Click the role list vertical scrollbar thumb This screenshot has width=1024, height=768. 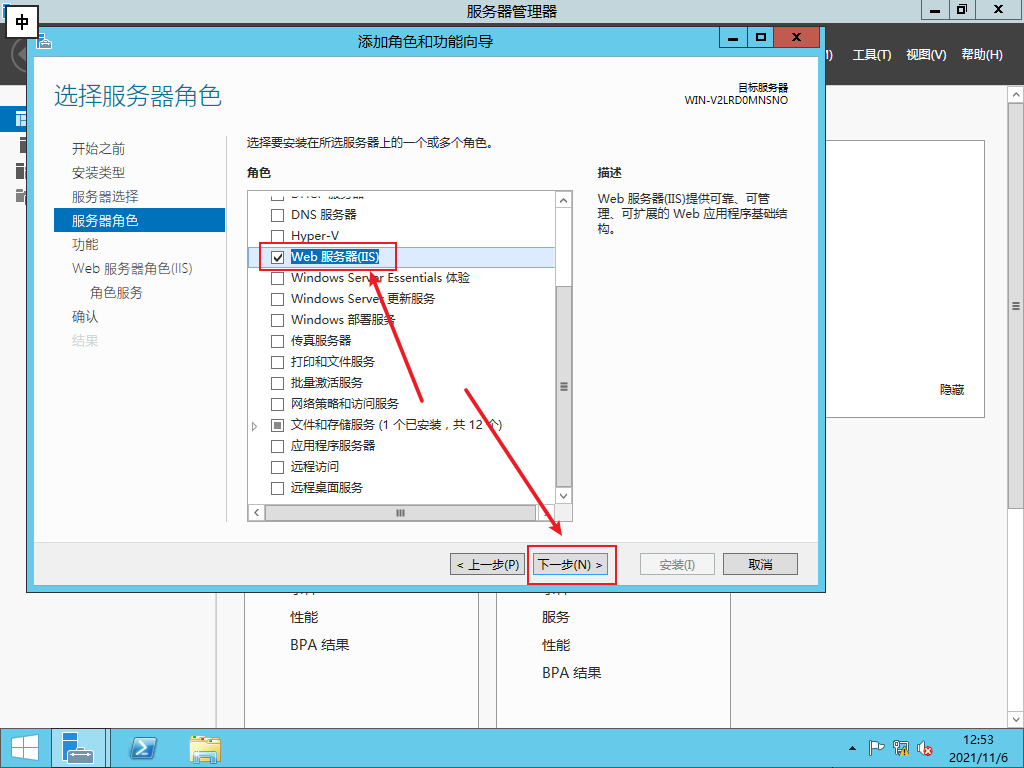click(564, 386)
